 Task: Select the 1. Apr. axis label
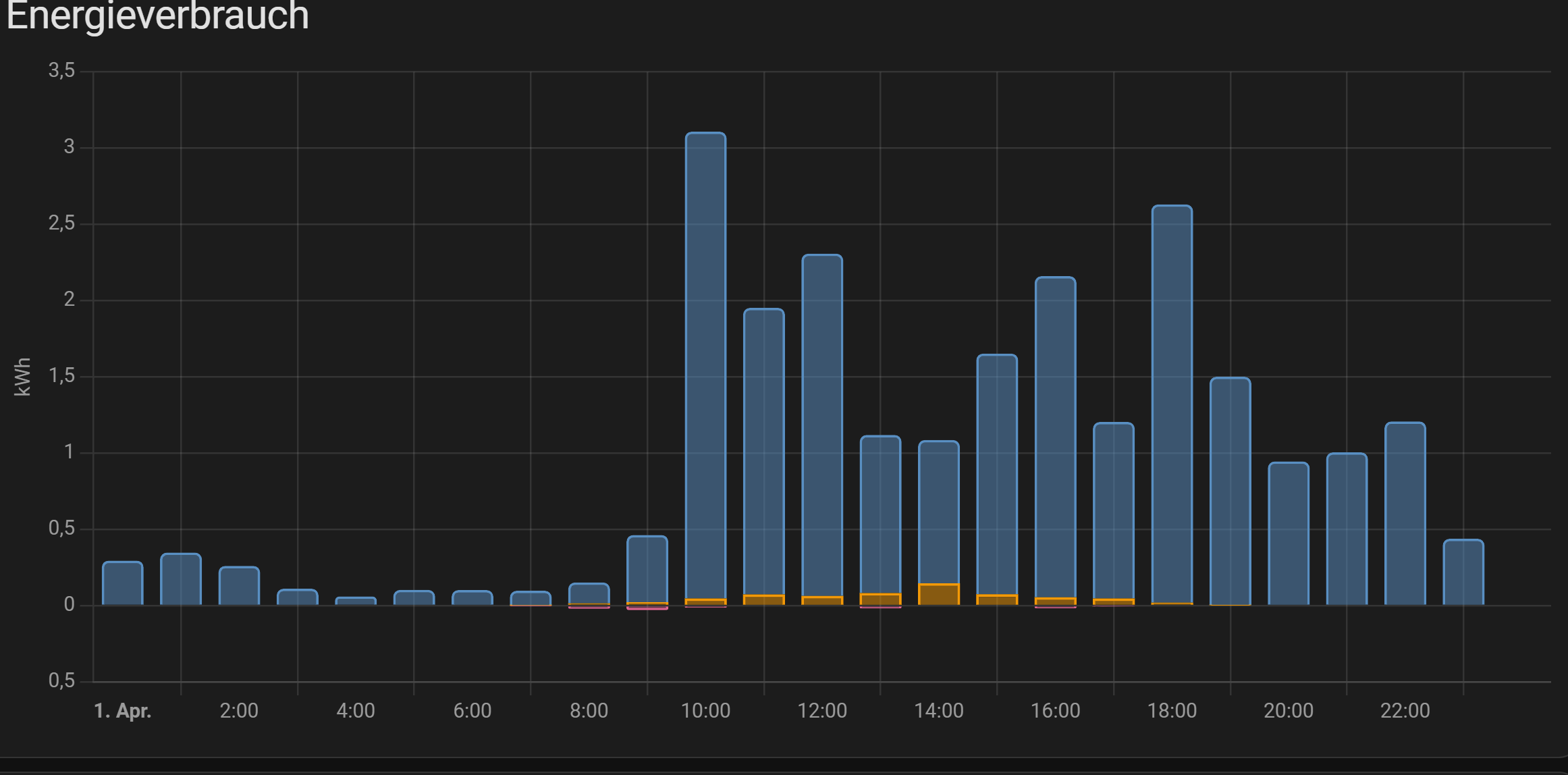pyautogui.click(x=124, y=711)
